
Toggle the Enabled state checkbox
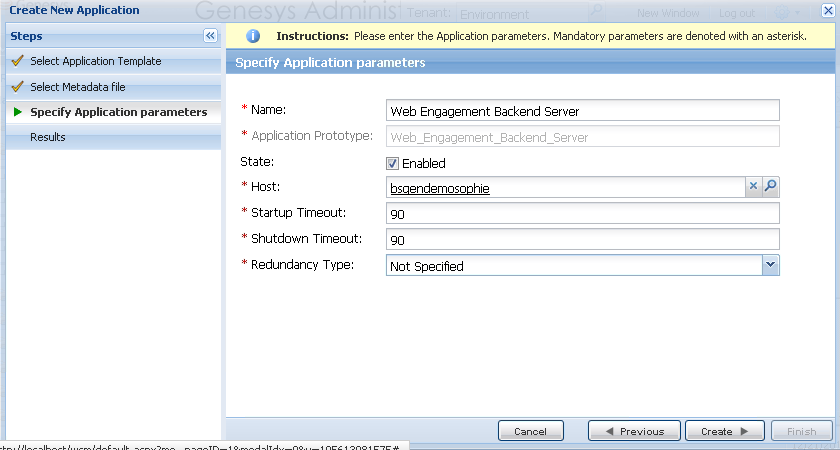(393, 163)
